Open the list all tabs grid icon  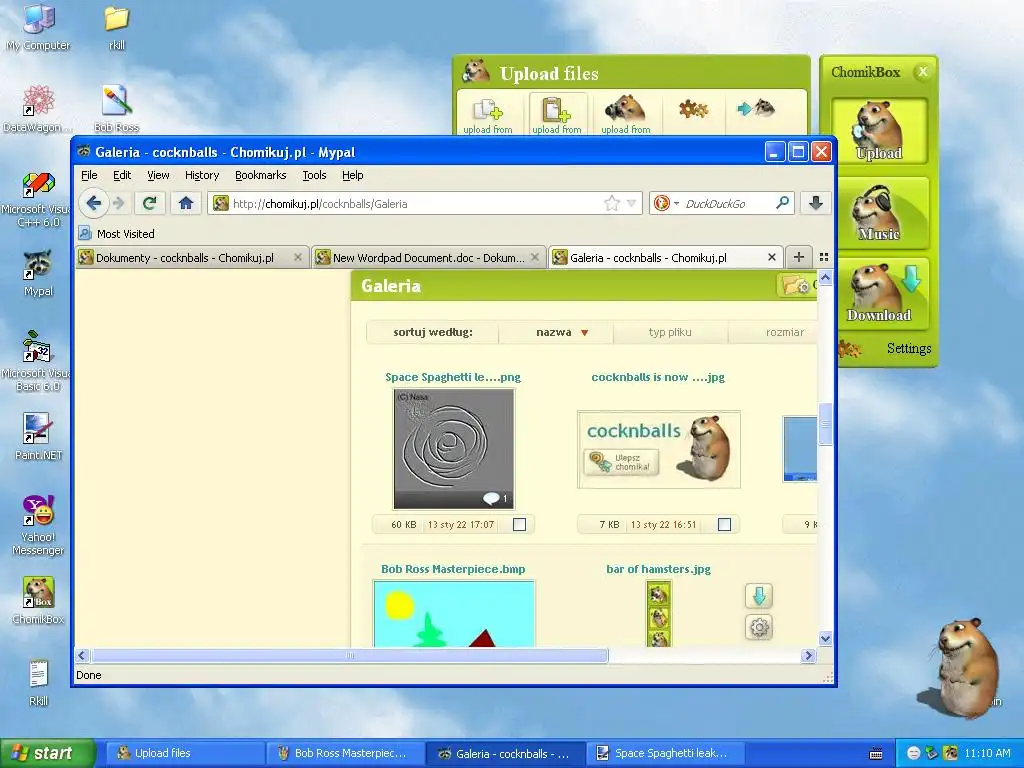click(824, 257)
